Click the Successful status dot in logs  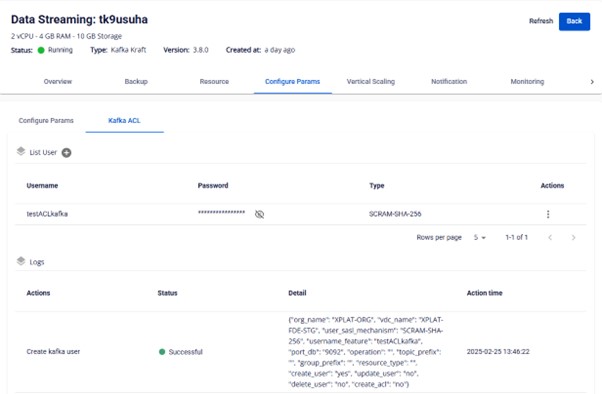click(162, 352)
